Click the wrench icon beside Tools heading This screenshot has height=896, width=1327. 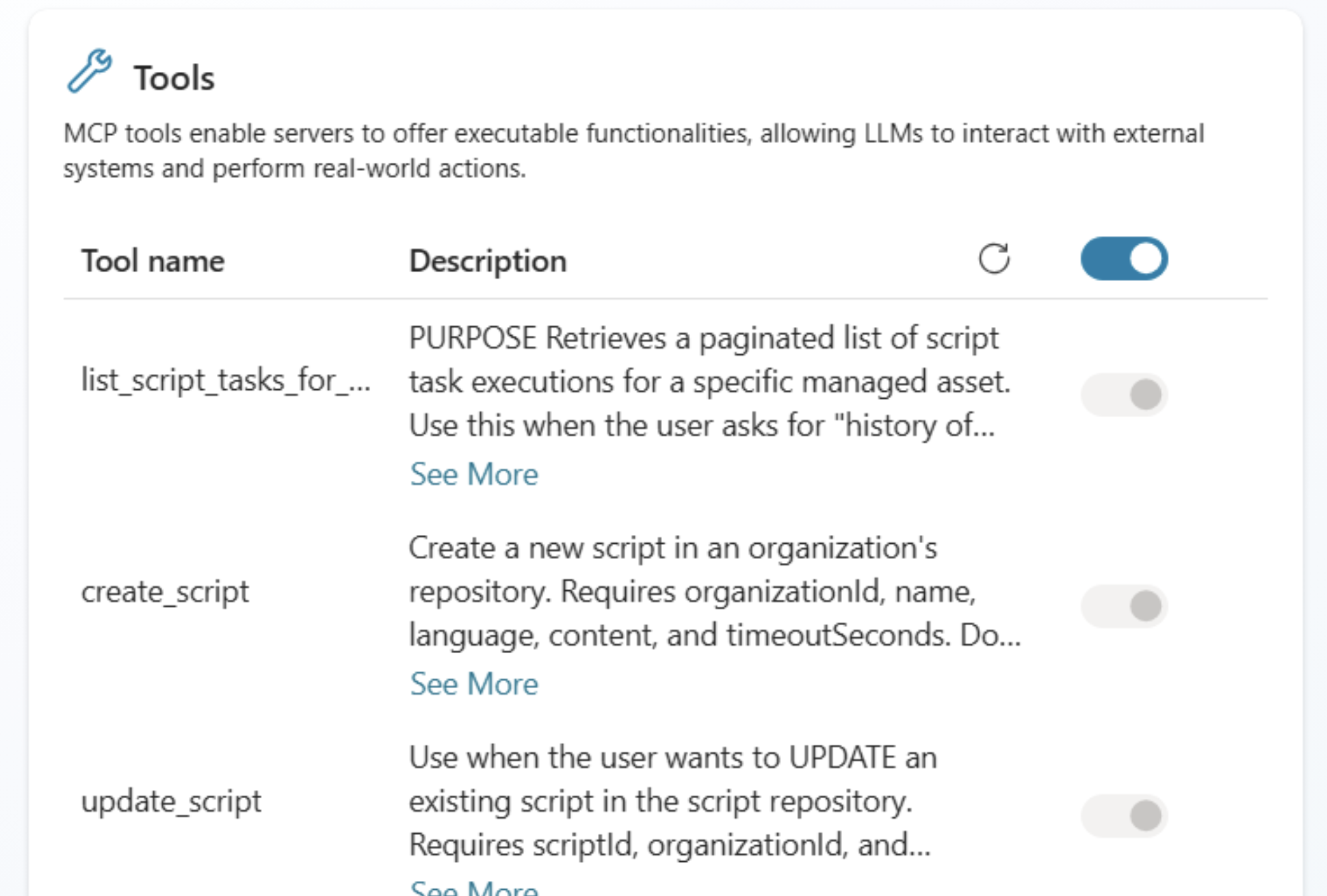click(90, 71)
